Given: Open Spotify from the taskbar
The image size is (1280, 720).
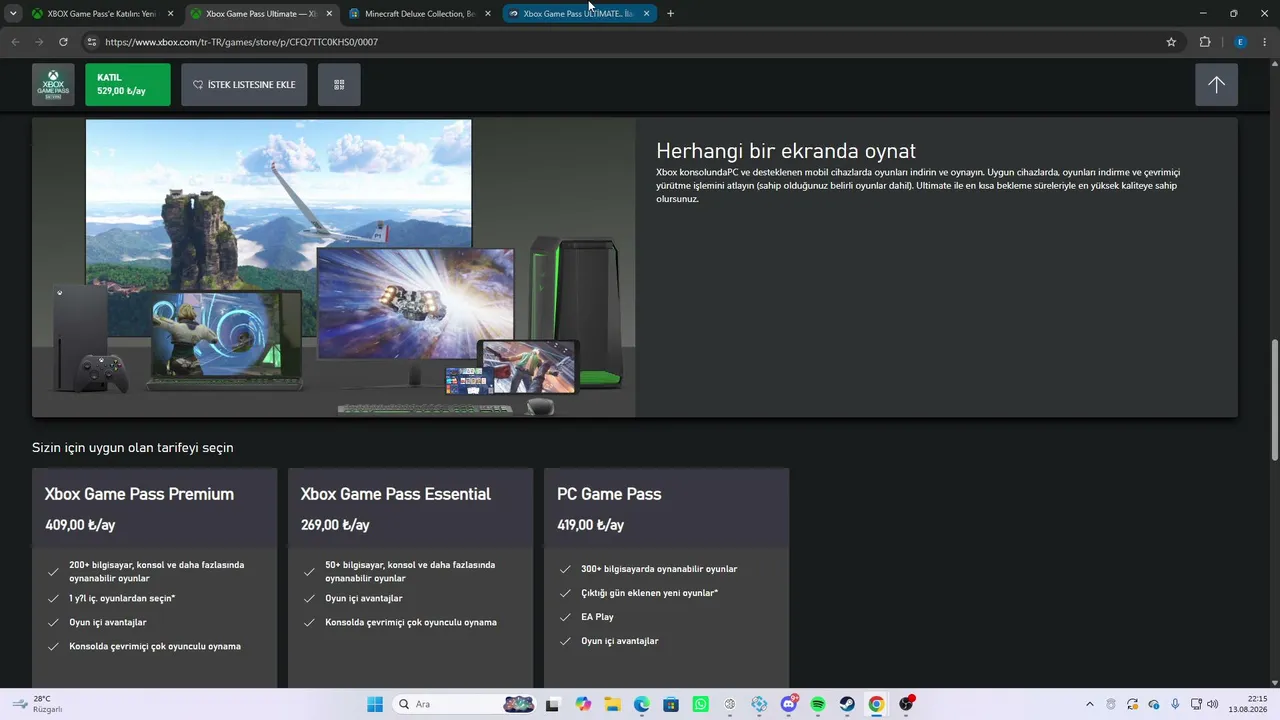Looking at the screenshot, I should point(818,704).
